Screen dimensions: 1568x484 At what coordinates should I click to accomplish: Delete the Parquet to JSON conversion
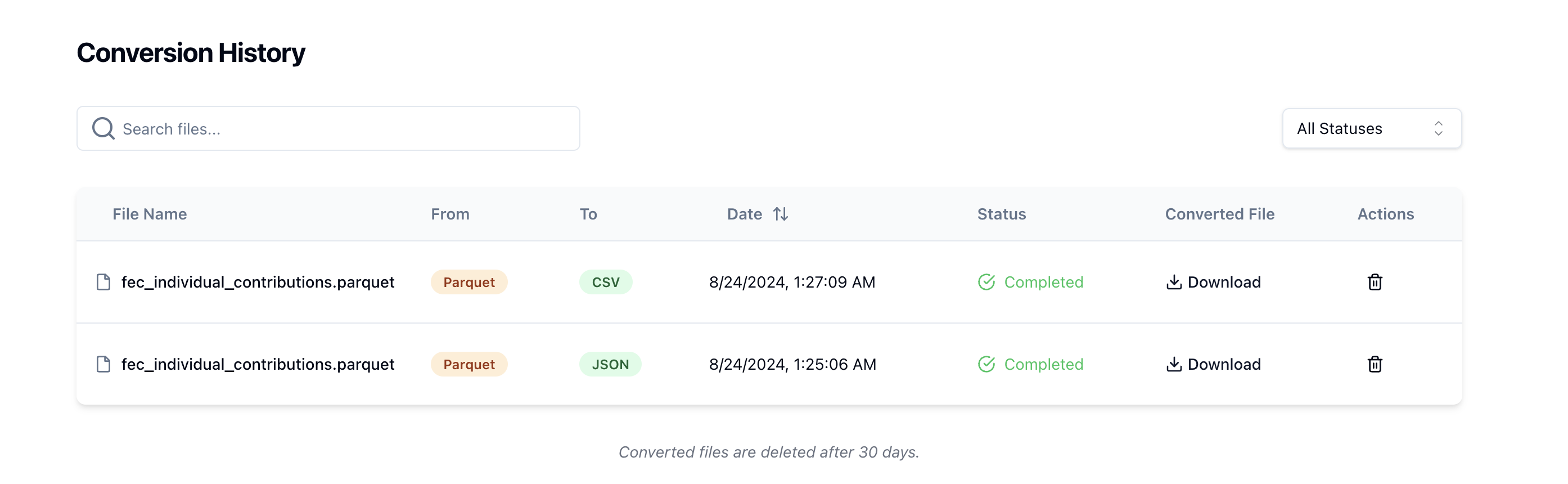pyautogui.click(x=1375, y=364)
